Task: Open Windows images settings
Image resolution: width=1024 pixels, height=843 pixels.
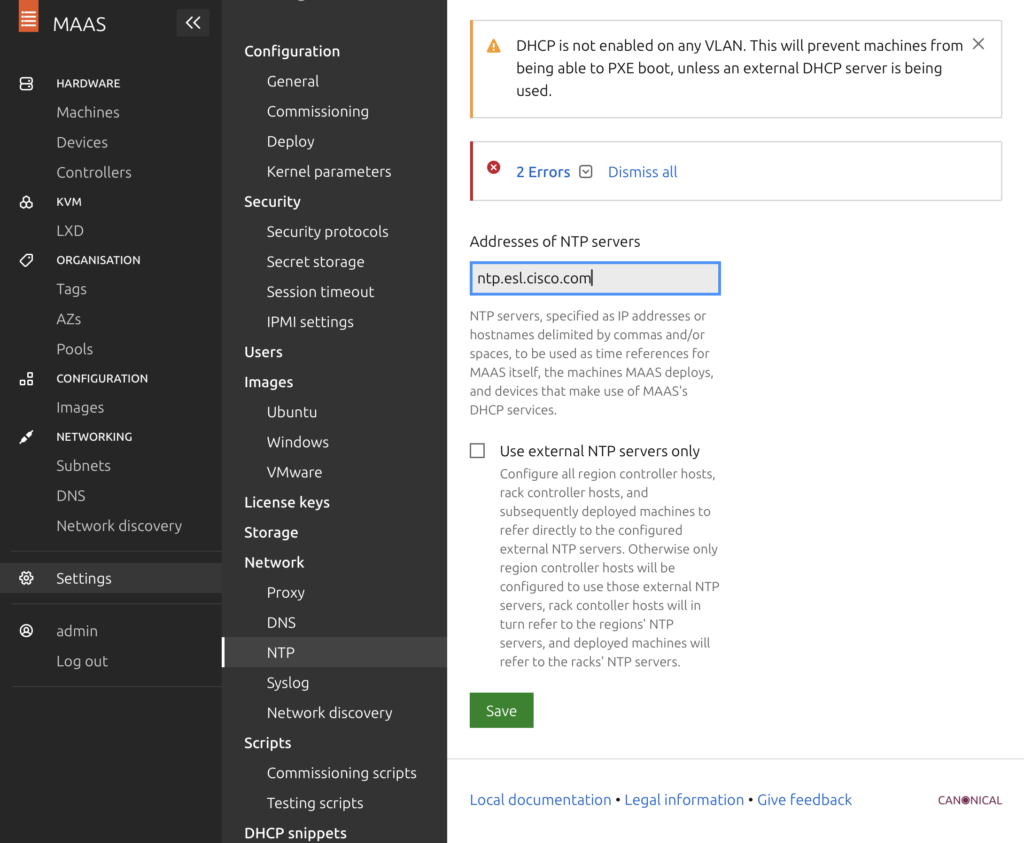Action: (x=298, y=442)
